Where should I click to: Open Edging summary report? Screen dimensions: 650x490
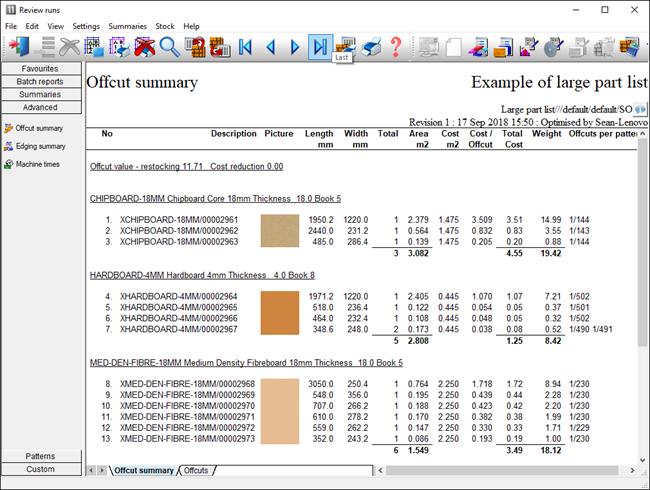38,146
